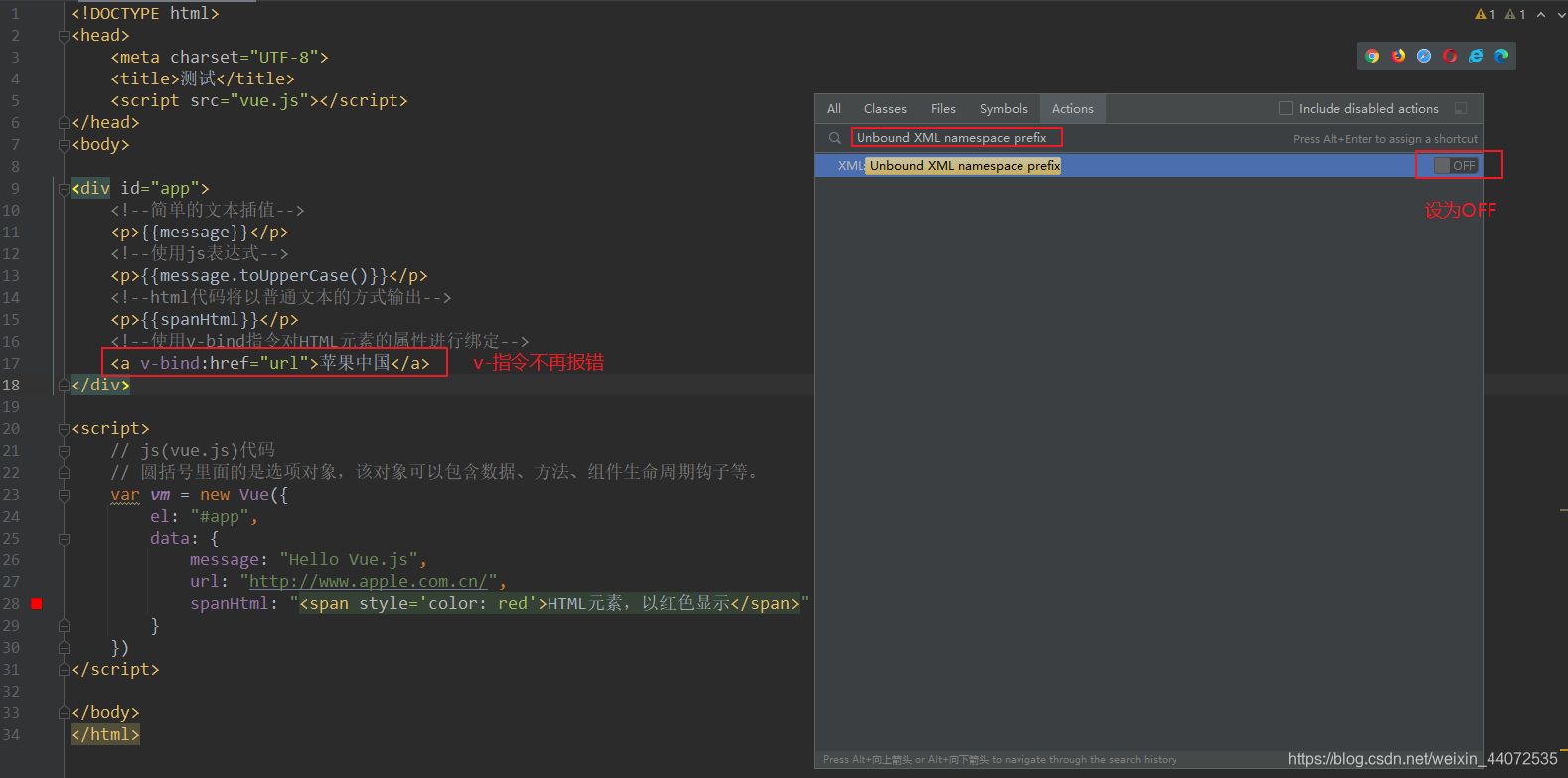Open page in Firefox browser icon
The image size is (1568, 778).
1398,56
